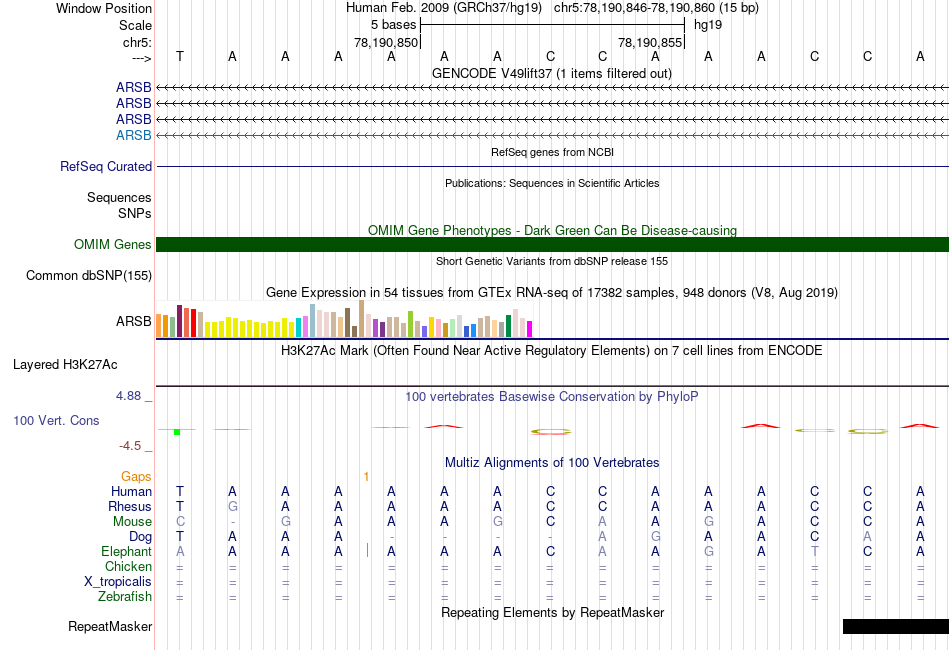Click the G base in Rhesus row
The height and width of the screenshot is (650, 950).
pos(233,506)
